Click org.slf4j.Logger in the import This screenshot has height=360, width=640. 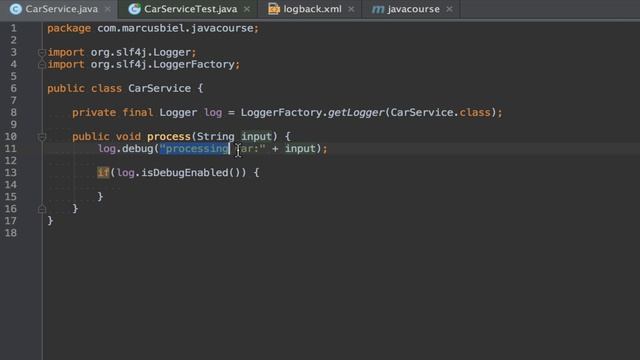[x=141, y=52]
